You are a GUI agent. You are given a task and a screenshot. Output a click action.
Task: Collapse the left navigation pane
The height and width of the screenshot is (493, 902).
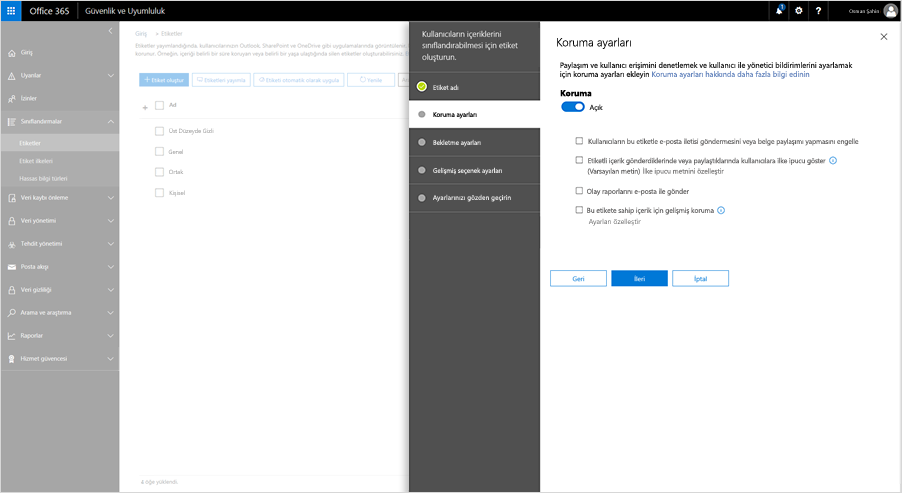click(x=109, y=33)
